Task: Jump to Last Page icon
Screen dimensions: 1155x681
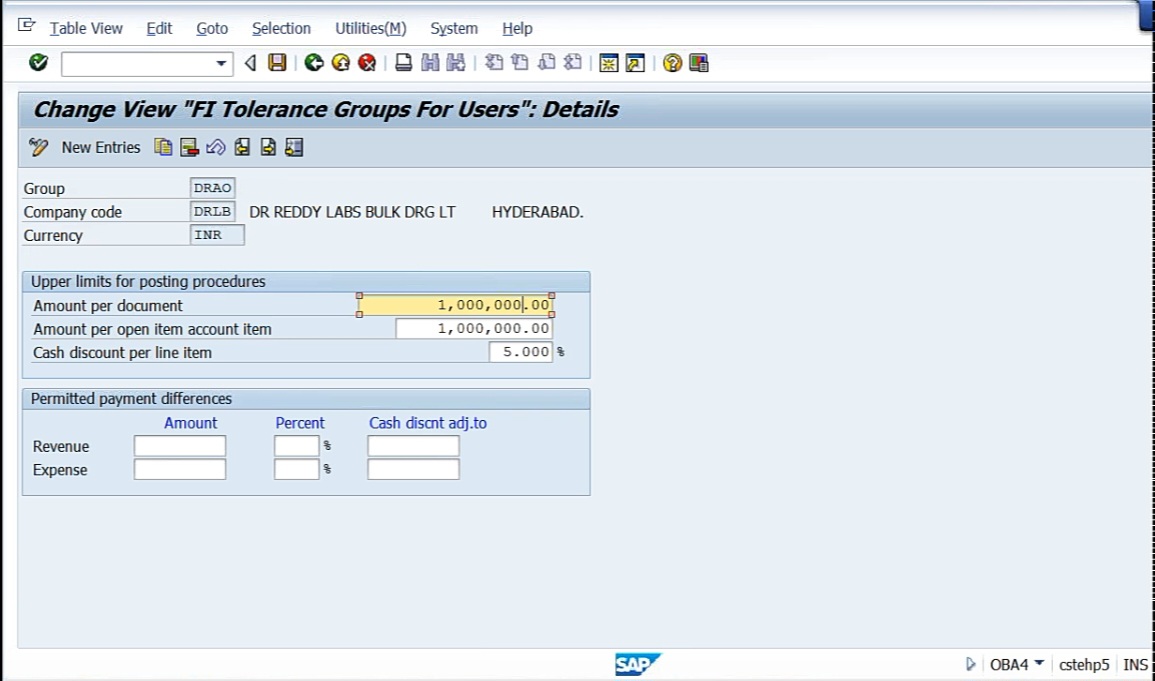Action: (572, 63)
